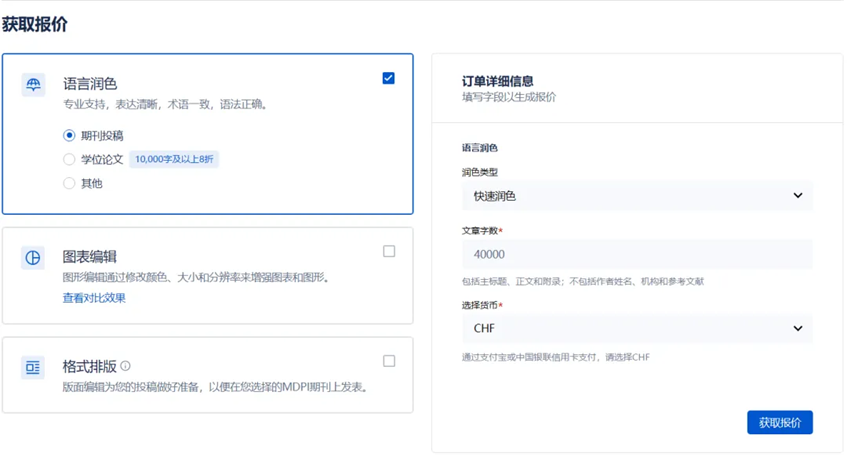Click the 10,000字及以上8折 discount badge
Viewport: 847px width, 457px height.
(x=174, y=159)
